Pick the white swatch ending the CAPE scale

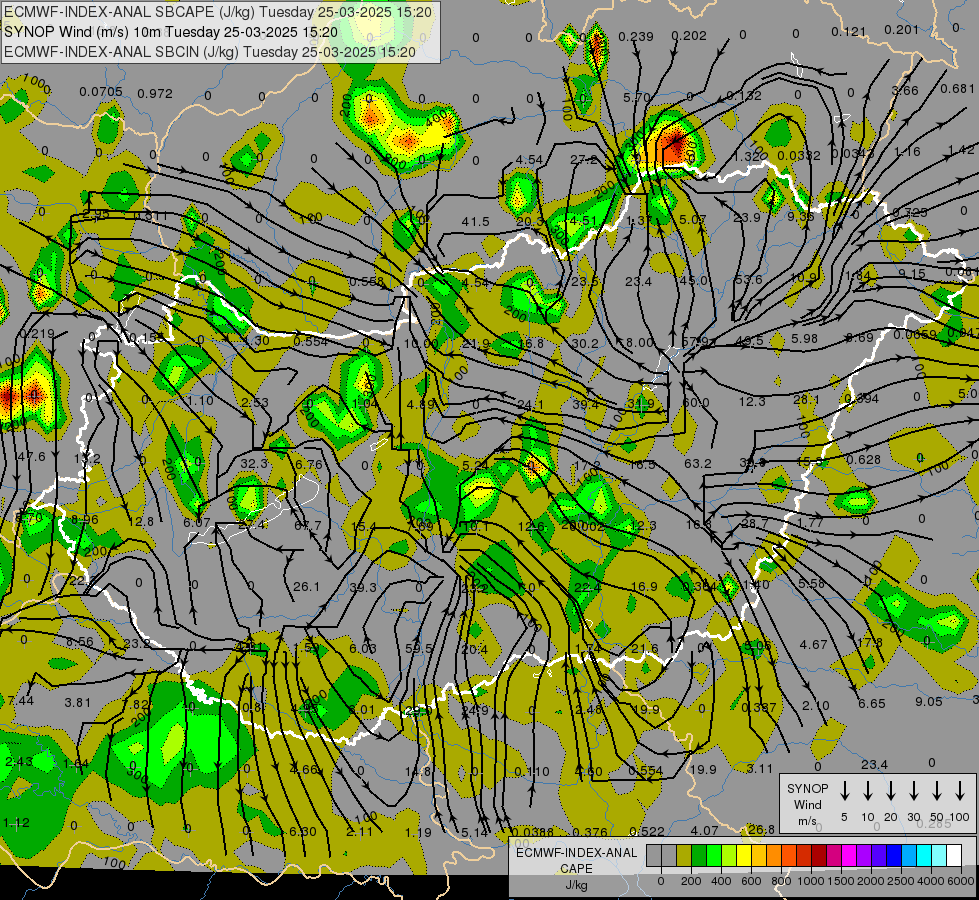953,855
